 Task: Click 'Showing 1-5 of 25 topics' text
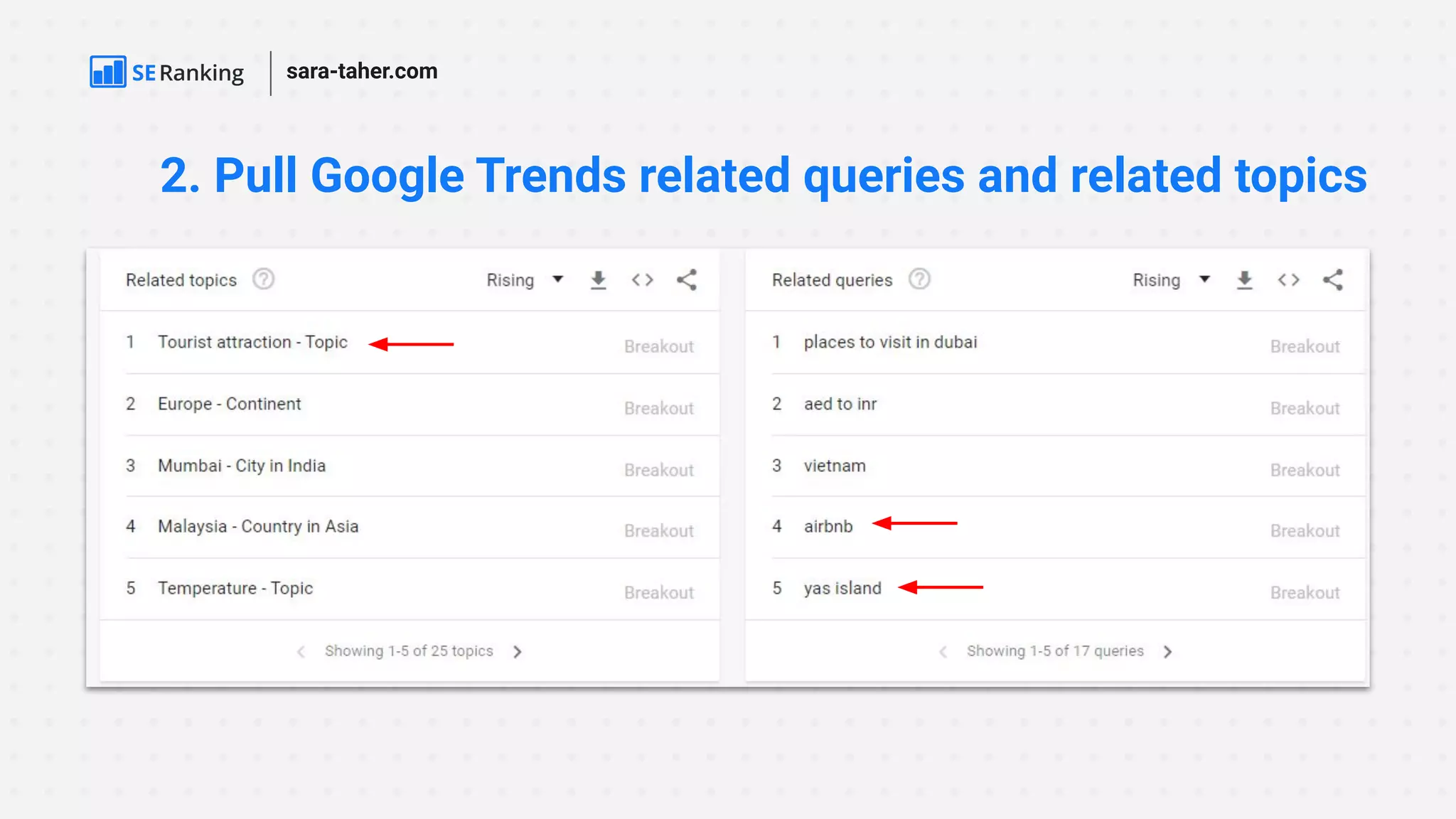click(409, 651)
